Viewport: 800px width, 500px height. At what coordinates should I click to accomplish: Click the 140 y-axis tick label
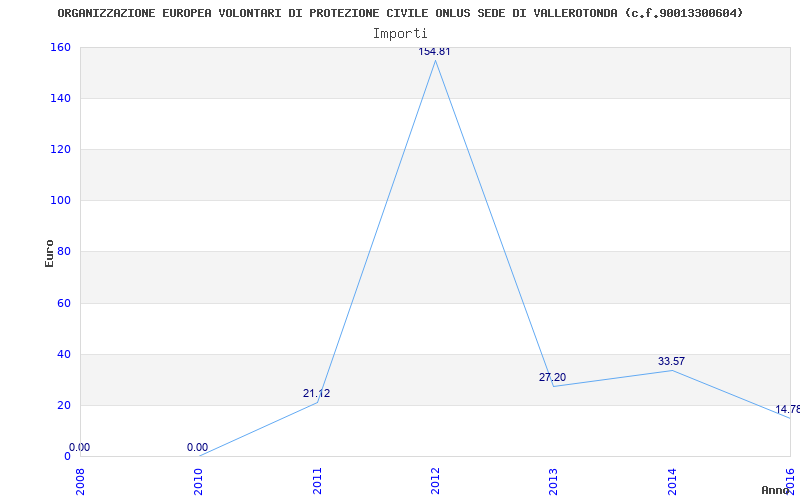coord(60,98)
